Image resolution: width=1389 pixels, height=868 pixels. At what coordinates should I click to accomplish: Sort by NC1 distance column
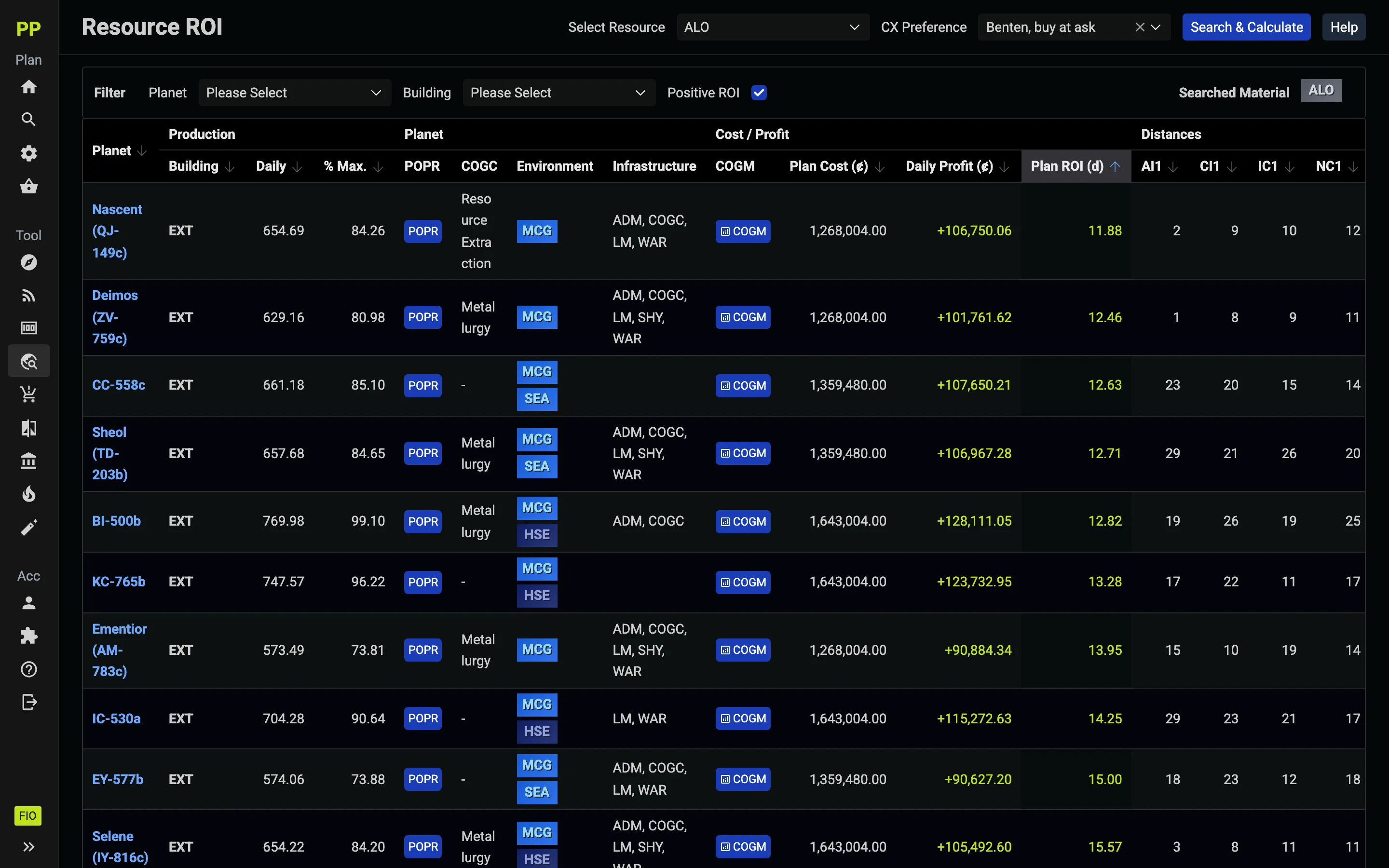tap(1353, 166)
